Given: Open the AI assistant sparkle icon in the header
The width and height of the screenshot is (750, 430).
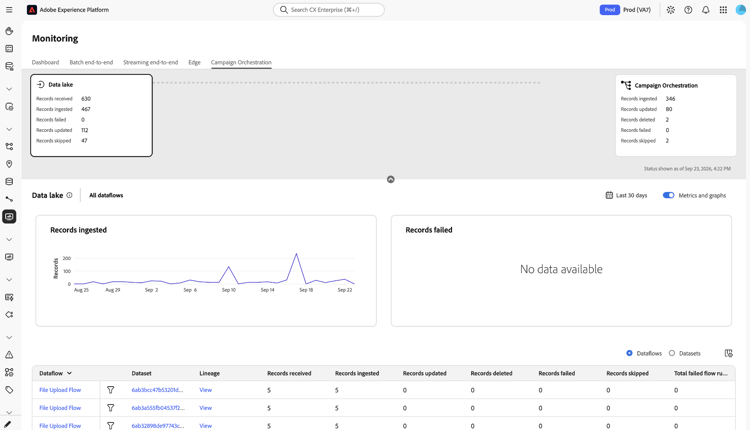Looking at the screenshot, I should click(x=671, y=10).
